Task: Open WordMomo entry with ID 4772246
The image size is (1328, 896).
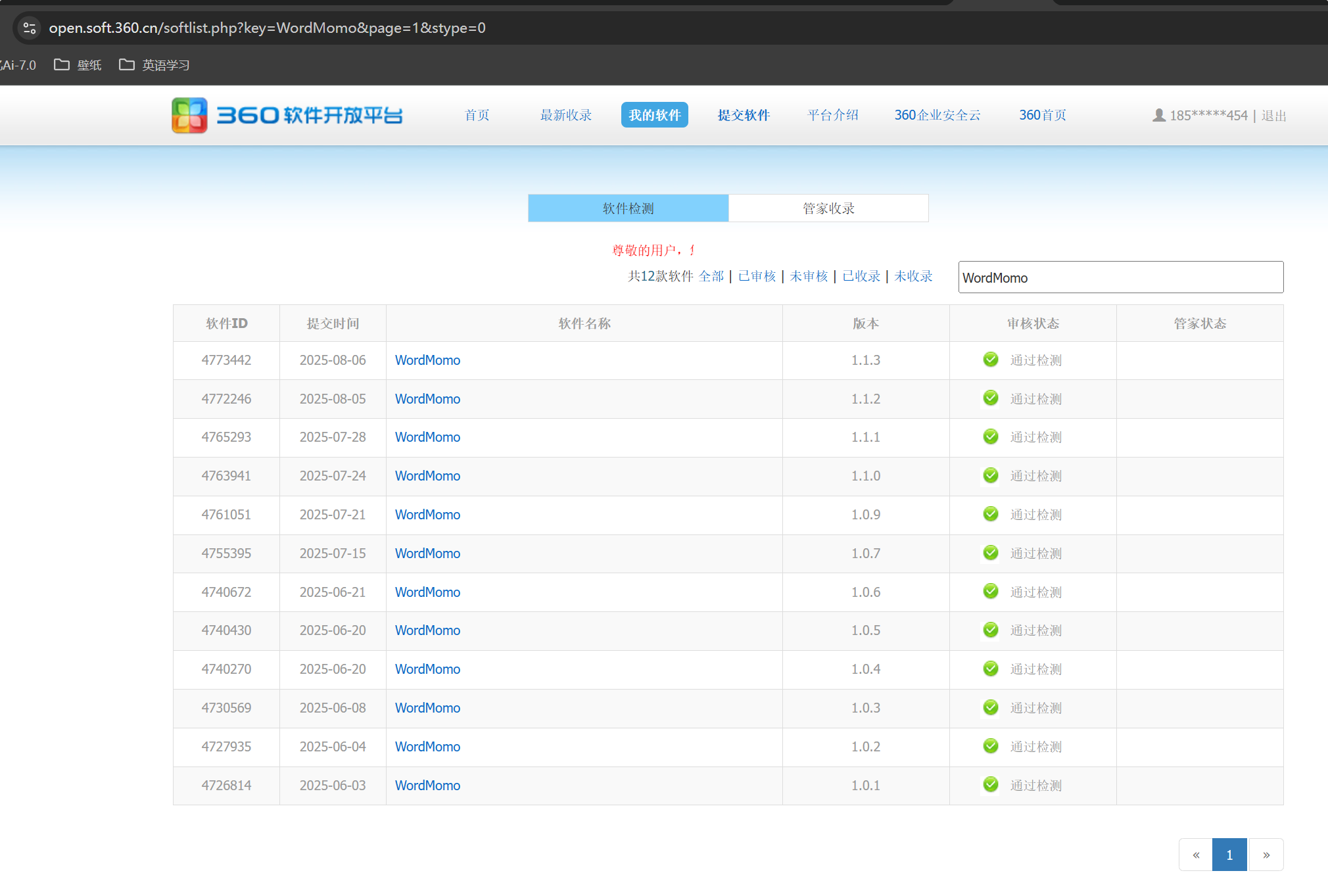Action: 427,399
